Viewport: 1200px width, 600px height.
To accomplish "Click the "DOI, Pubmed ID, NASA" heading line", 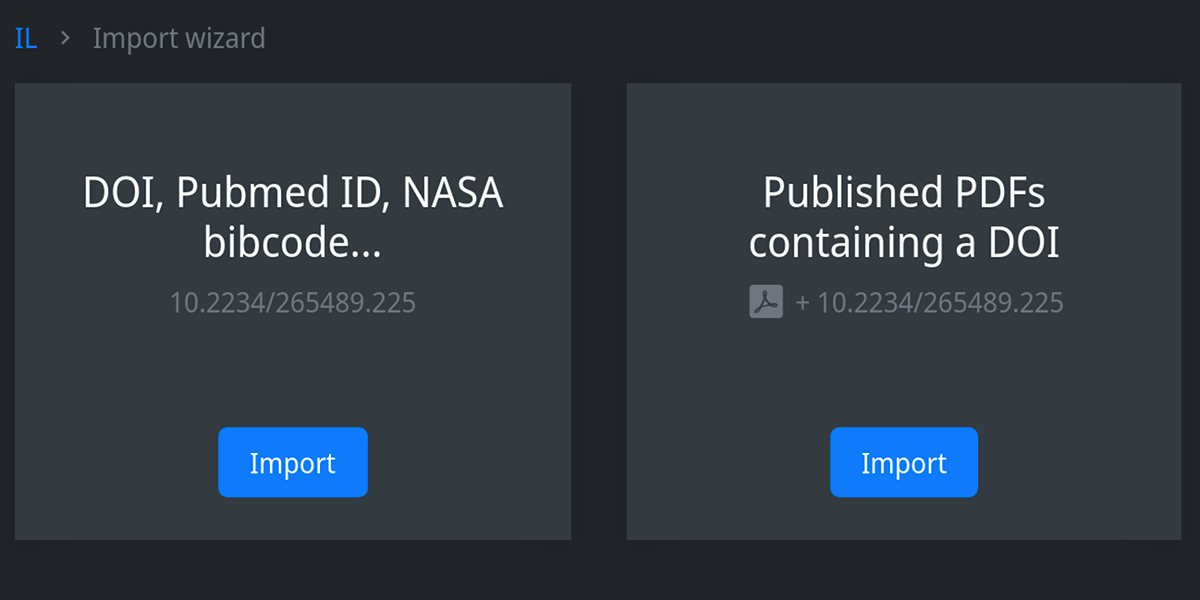I will click(x=292, y=193).
